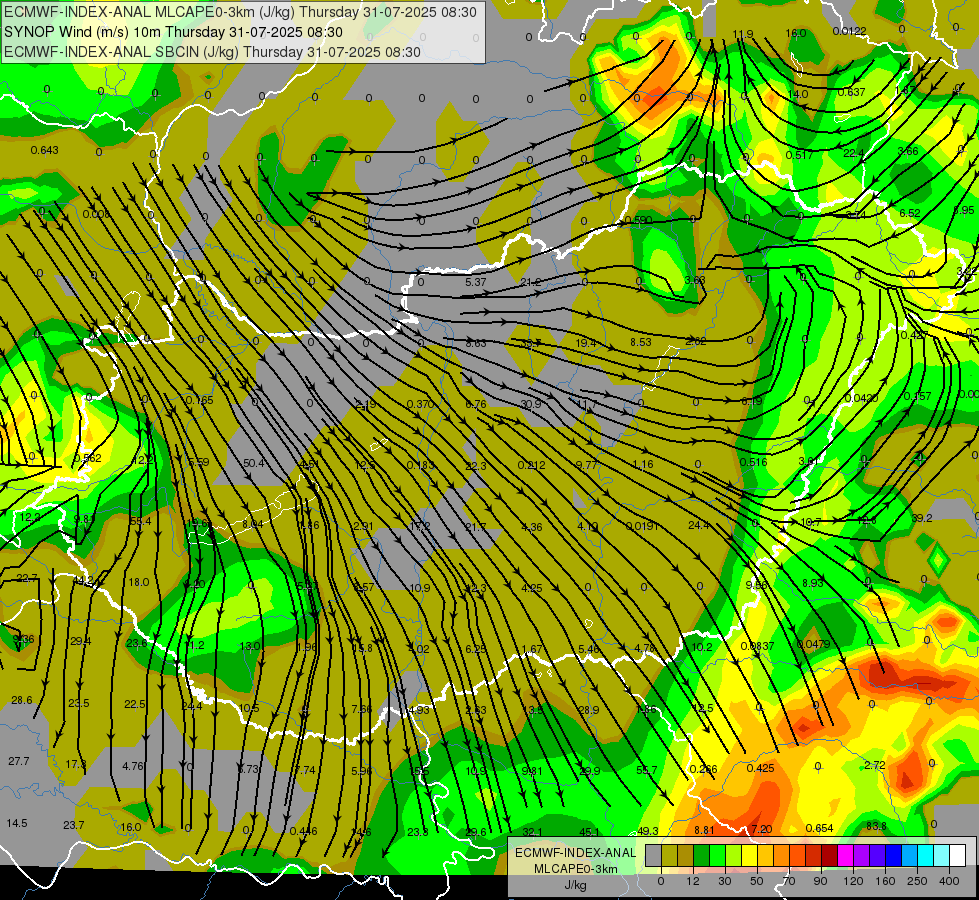This screenshot has height=900, width=979.
Task: Click the 'SYNOP Wind (m/s) 10m' header line
Action: [x=173, y=32]
